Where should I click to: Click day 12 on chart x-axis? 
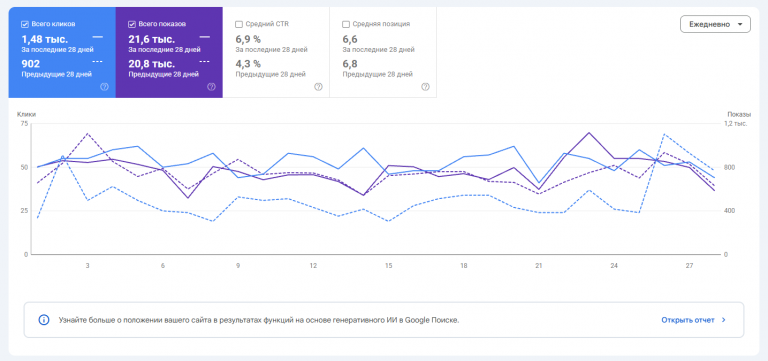(x=313, y=265)
